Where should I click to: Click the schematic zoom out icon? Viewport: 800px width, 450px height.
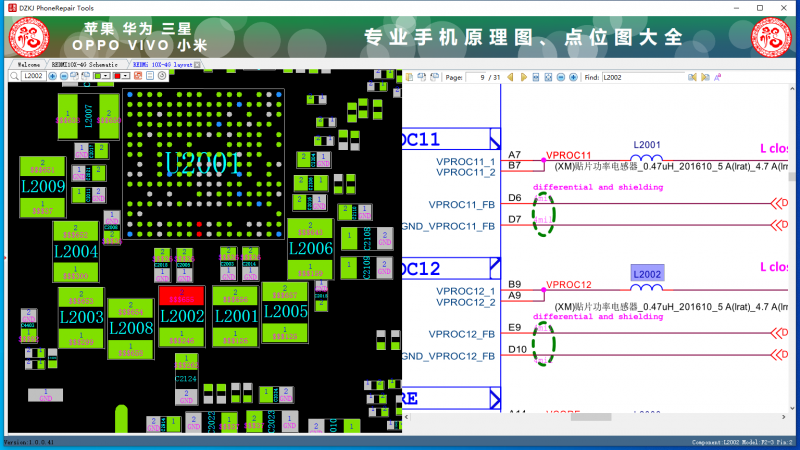[x=561, y=77]
